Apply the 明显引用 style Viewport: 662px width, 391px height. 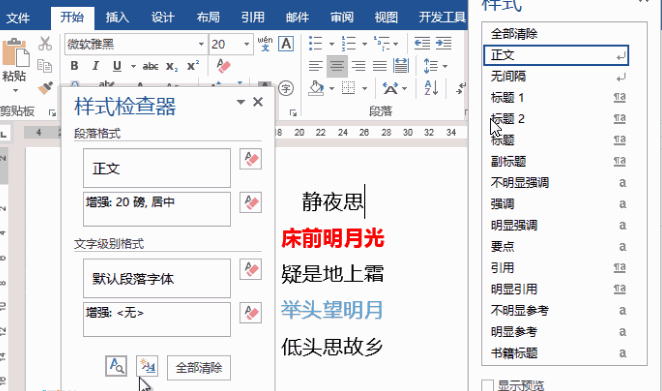556,289
